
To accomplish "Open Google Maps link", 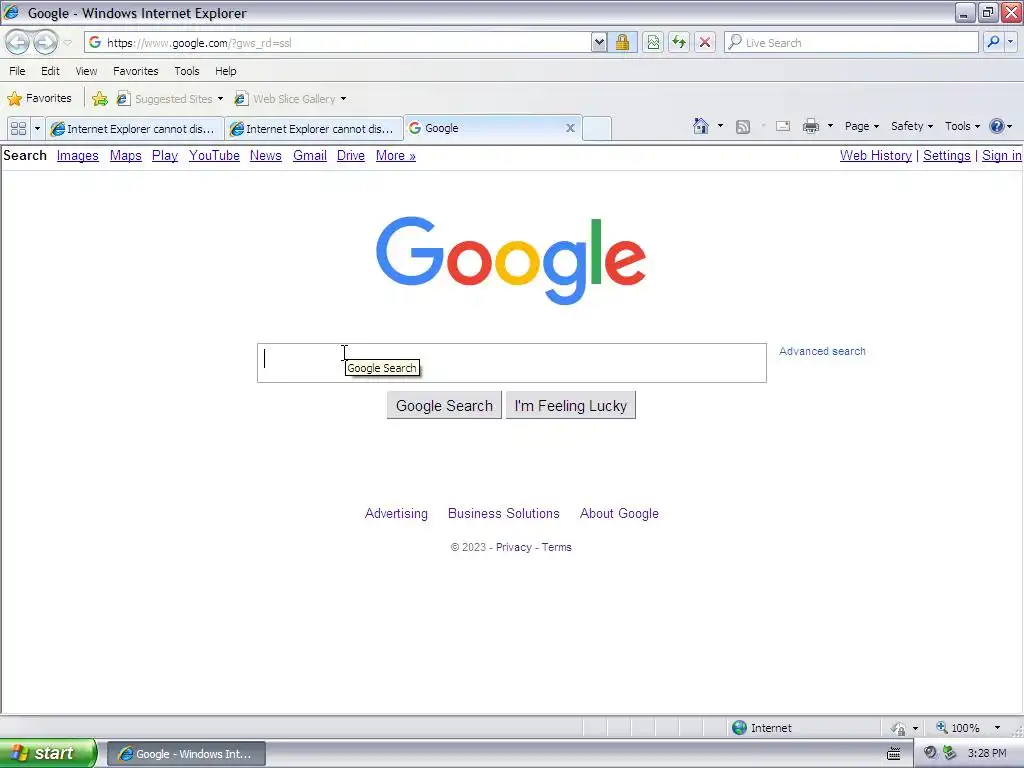I will 125,155.
